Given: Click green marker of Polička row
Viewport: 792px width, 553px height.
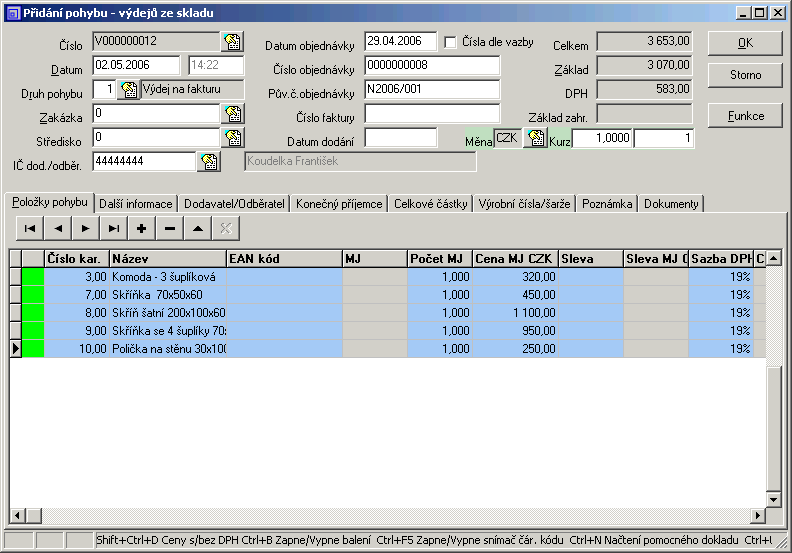Looking at the screenshot, I should [x=33, y=348].
